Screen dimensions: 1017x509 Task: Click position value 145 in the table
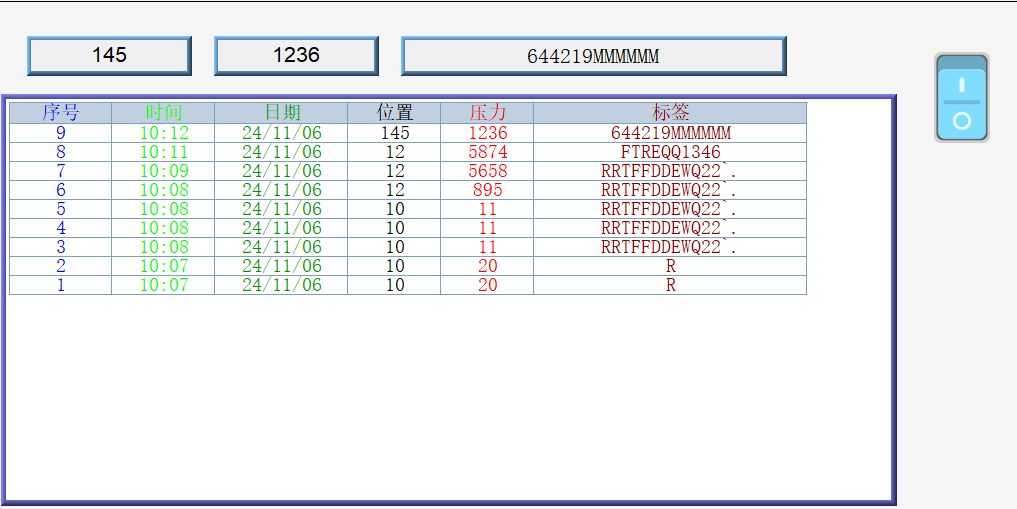394,133
